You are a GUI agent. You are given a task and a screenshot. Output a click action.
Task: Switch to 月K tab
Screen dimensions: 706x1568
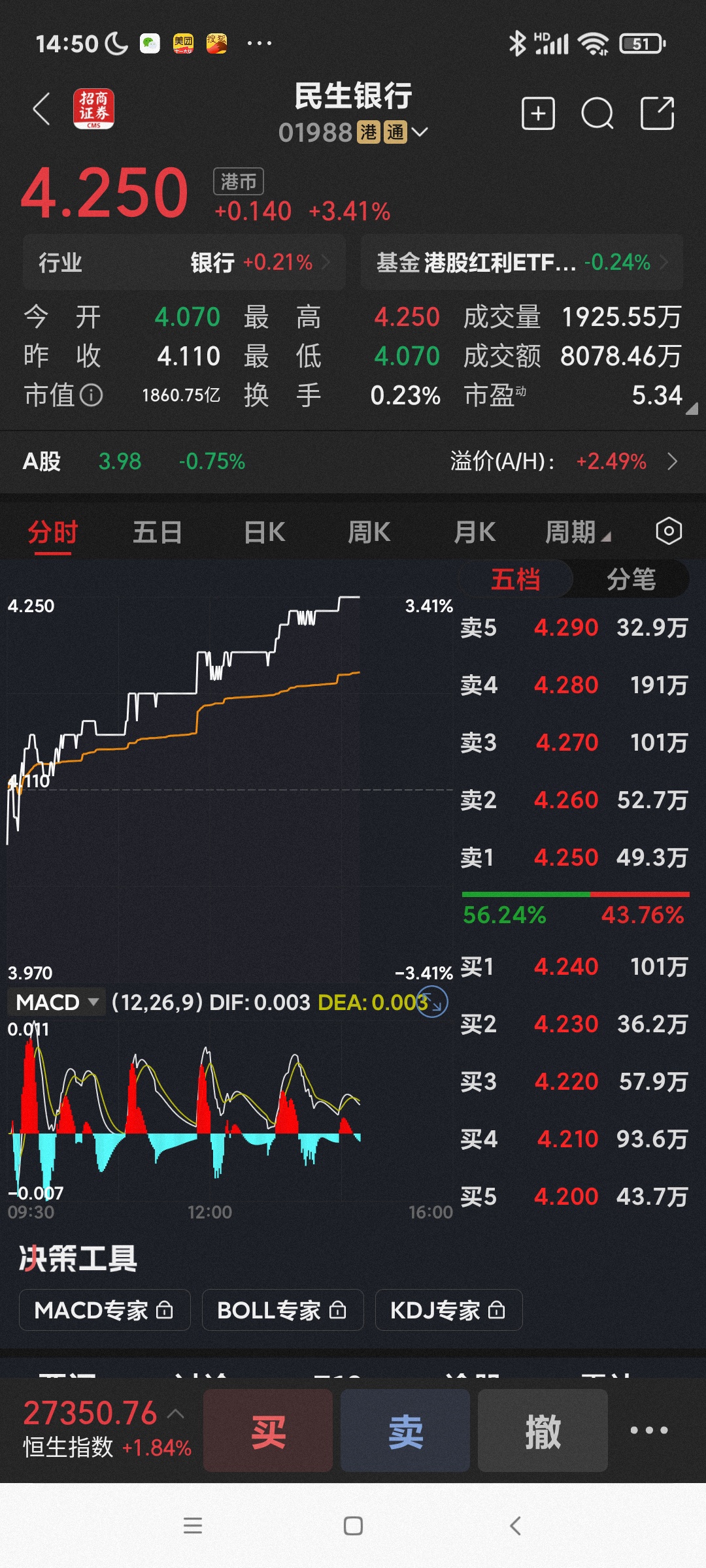[475, 532]
